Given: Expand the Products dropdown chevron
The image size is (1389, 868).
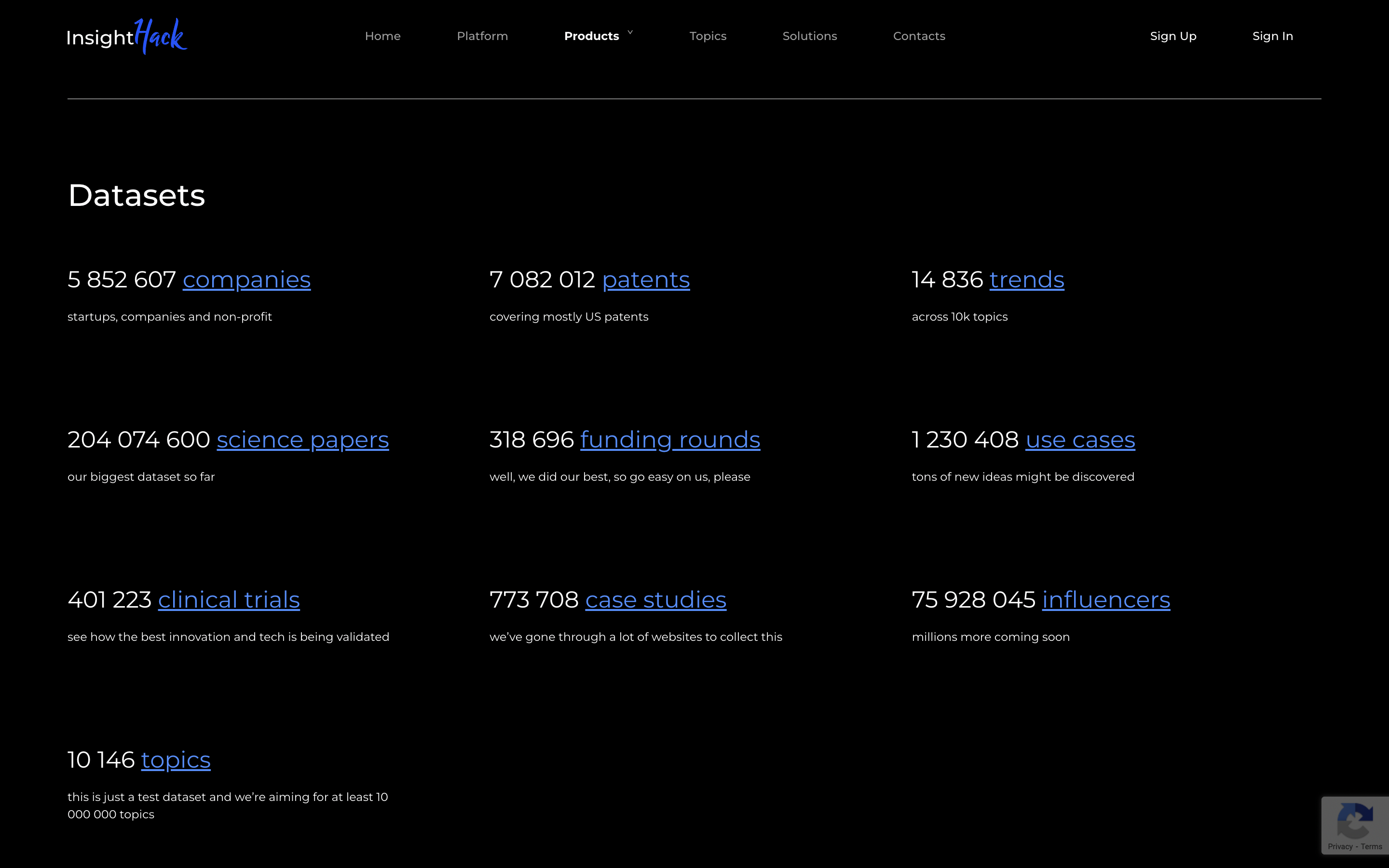Looking at the screenshot, I should [630, 33].
